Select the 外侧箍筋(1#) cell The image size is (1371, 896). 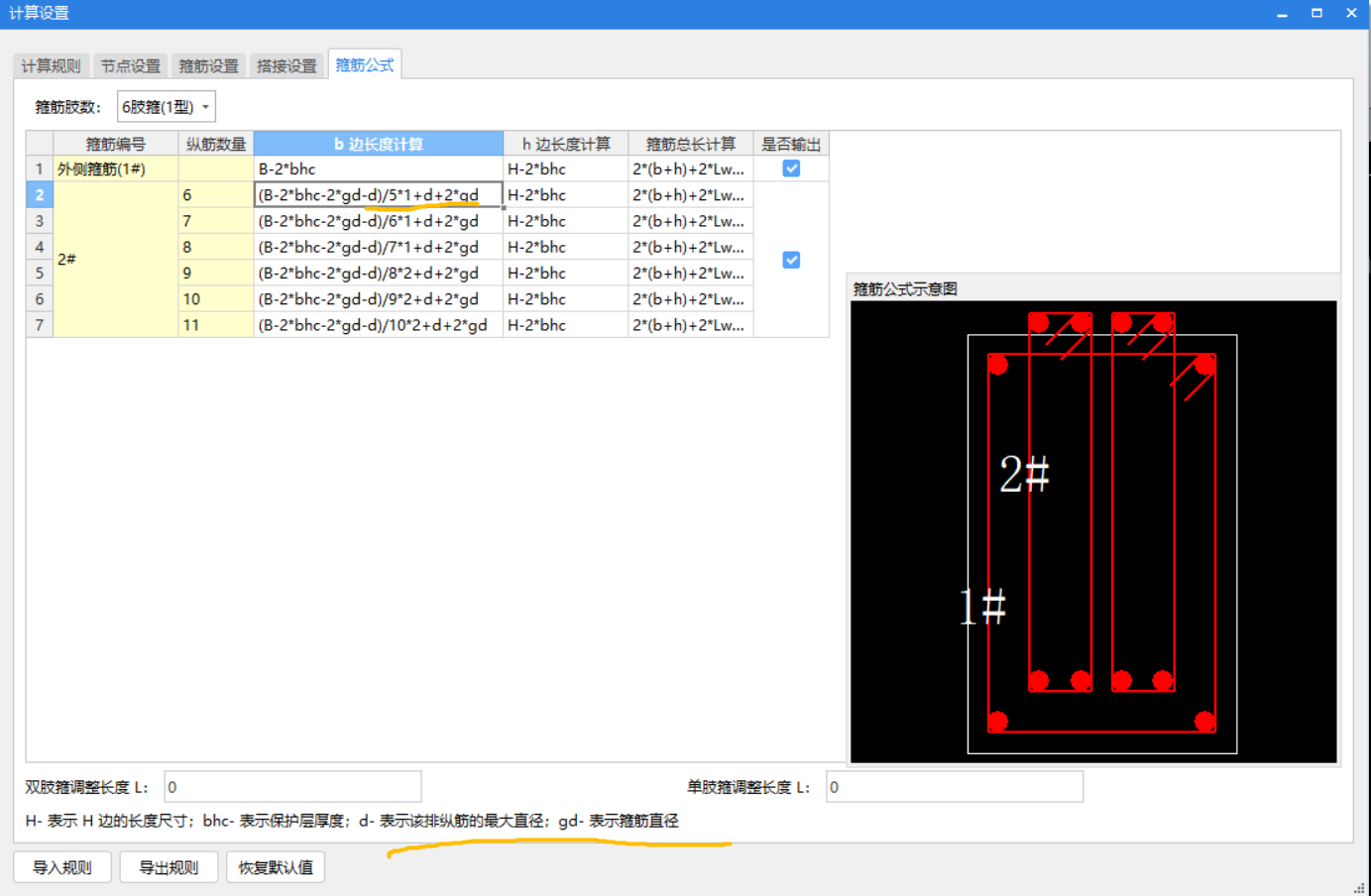[x=116, y=168]
